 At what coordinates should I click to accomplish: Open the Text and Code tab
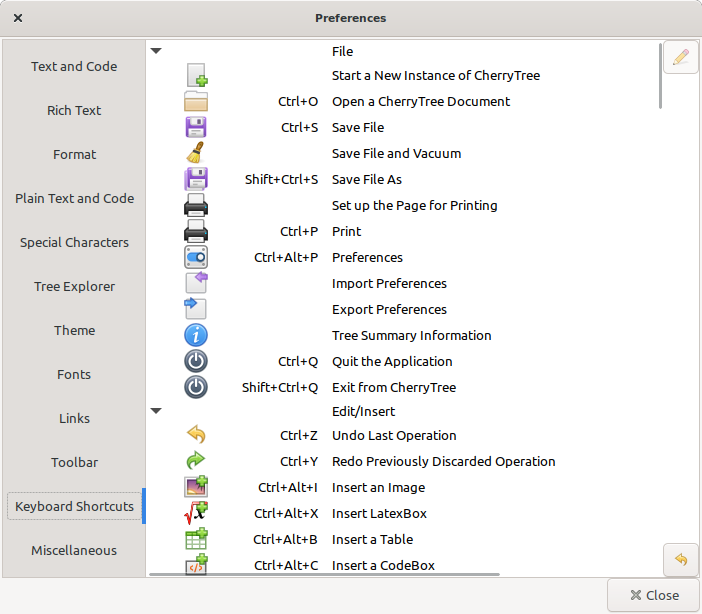pyautogui.click(x=74, y=66)
